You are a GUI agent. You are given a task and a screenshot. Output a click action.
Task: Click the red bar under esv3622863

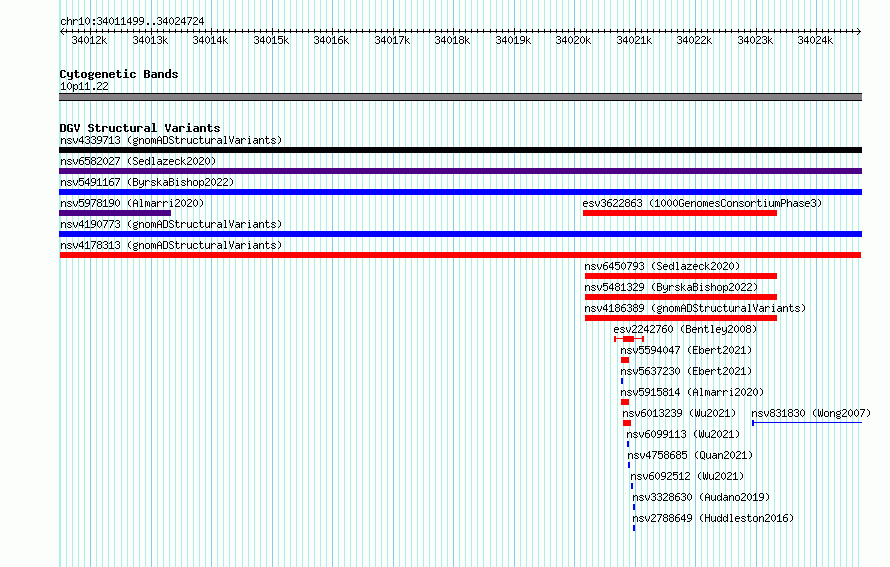pyautogui.click(x=680, y=213)
